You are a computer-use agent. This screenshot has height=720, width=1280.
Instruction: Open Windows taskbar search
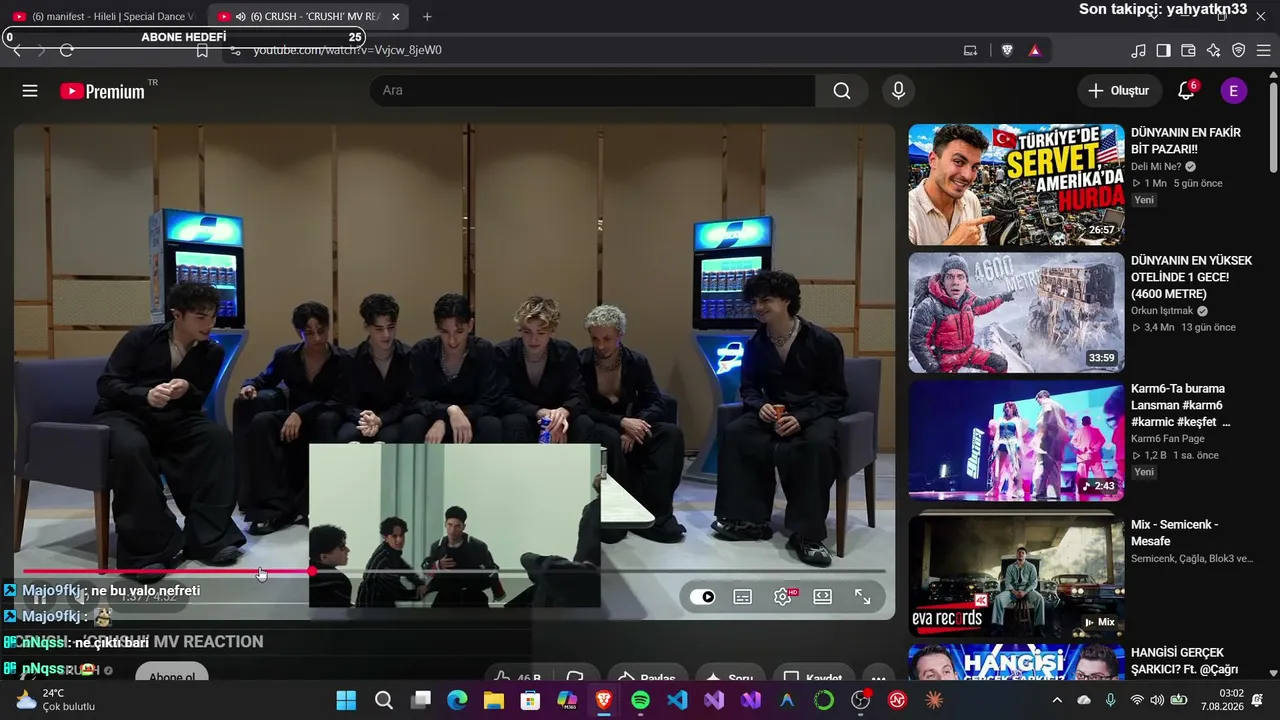tap(384, 700)
